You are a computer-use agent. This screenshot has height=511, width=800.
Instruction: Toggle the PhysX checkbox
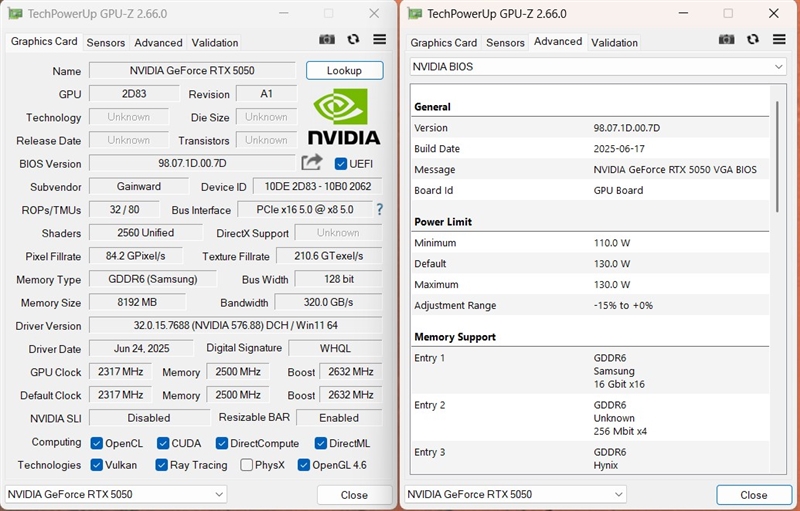(x=247, y=465)
